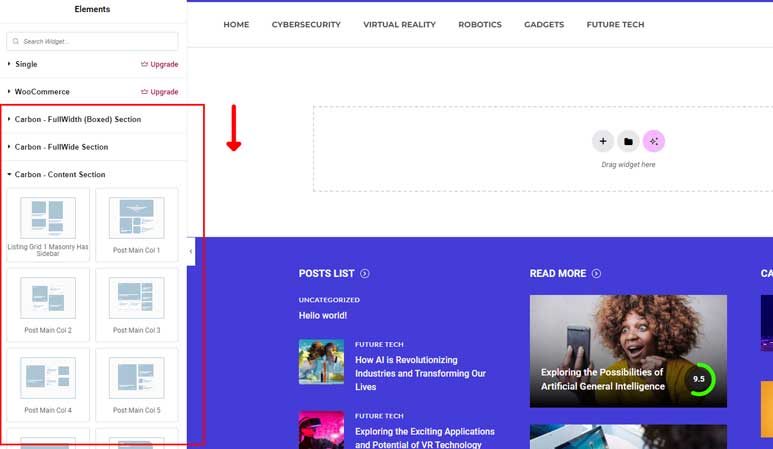Open Exploring the Exciting Applications of VR post

click(424, 438)
